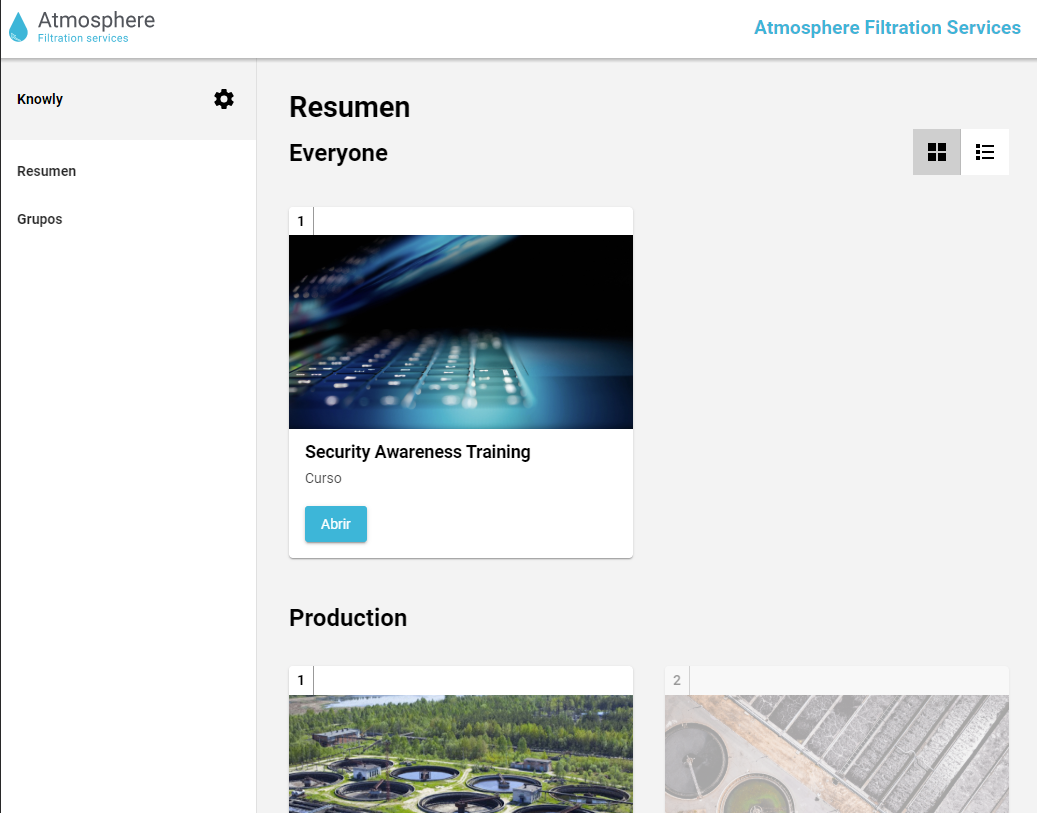
Task: Click the Production section heading
Action: [348, 618]
